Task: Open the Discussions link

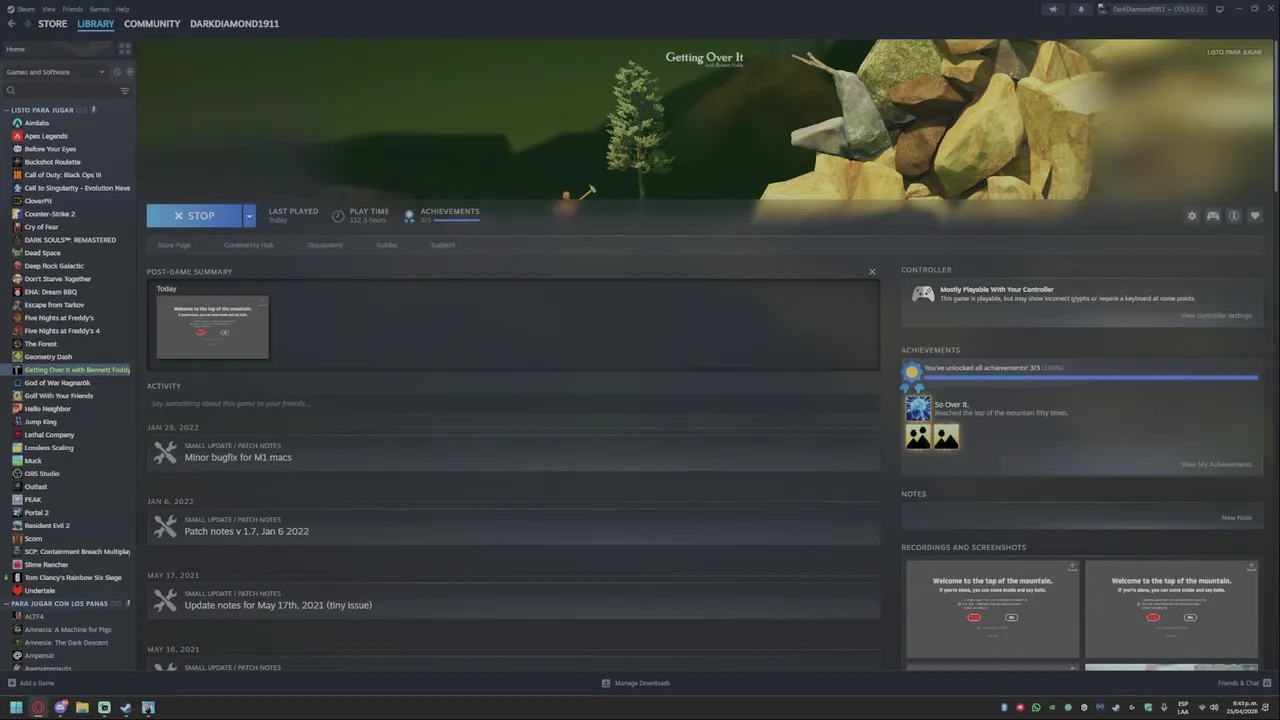Action: tap(325, 245)
